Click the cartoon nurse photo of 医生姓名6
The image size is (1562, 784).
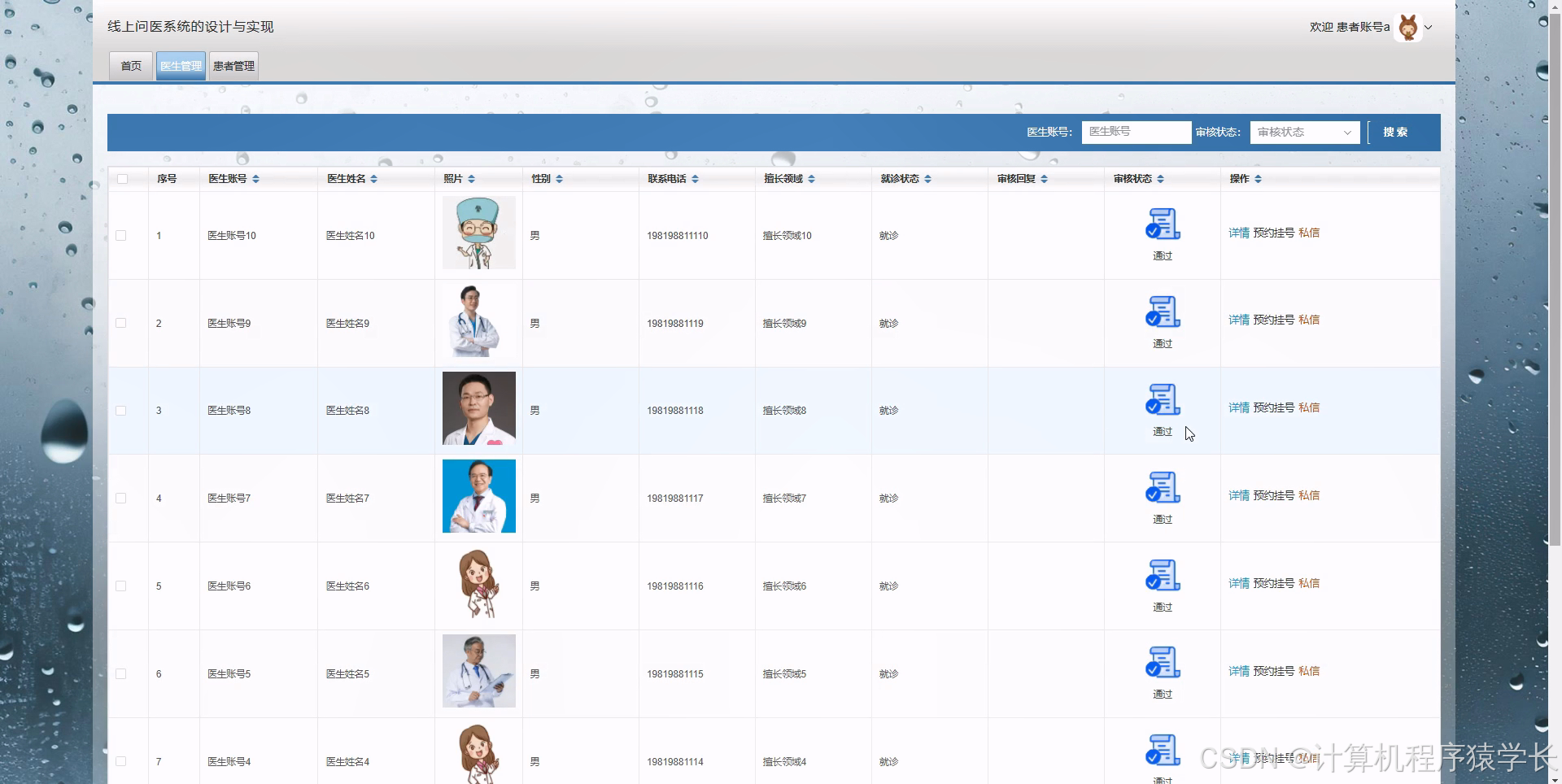479,584
